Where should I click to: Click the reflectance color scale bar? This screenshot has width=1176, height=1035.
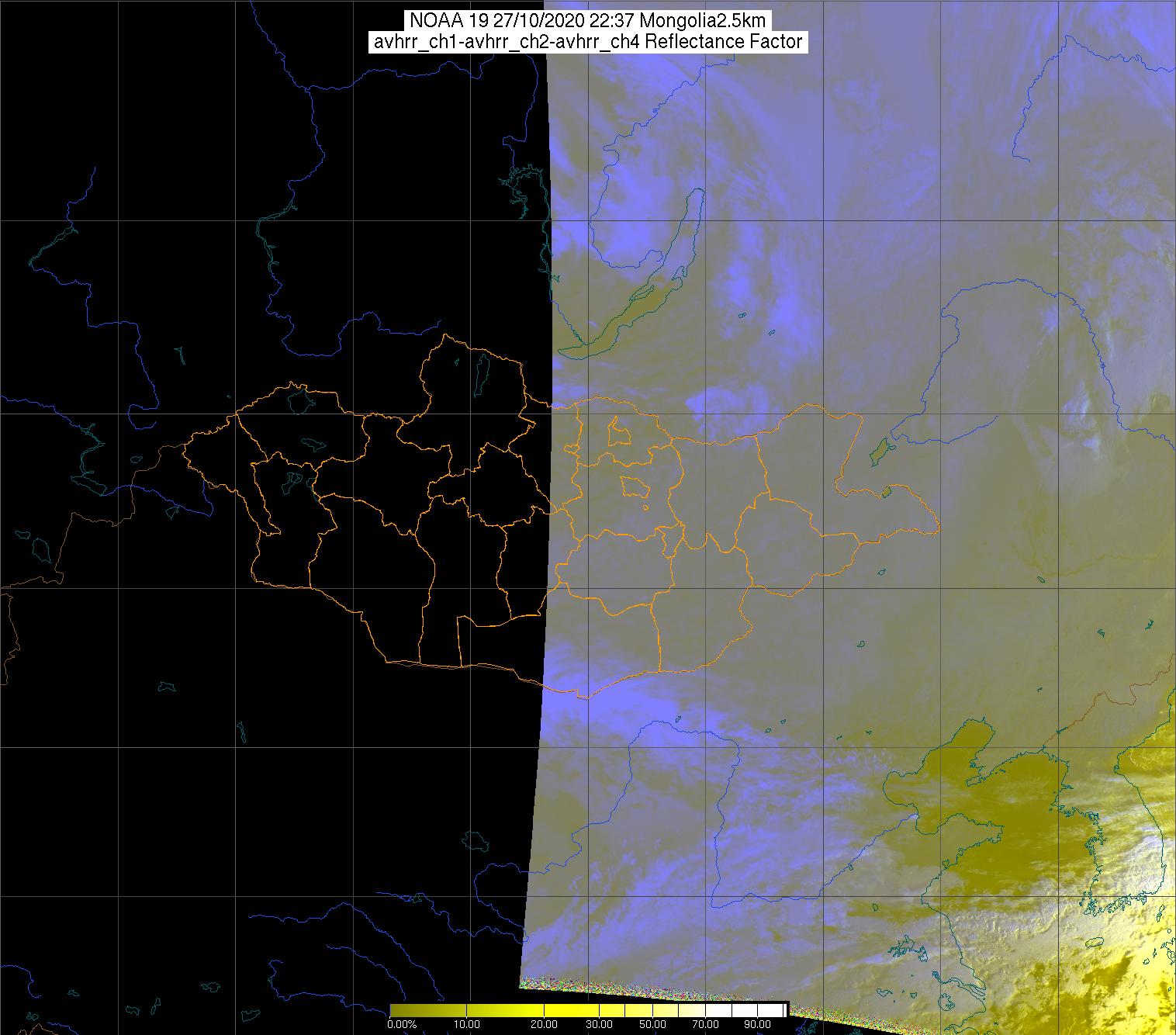[589, 1011]
